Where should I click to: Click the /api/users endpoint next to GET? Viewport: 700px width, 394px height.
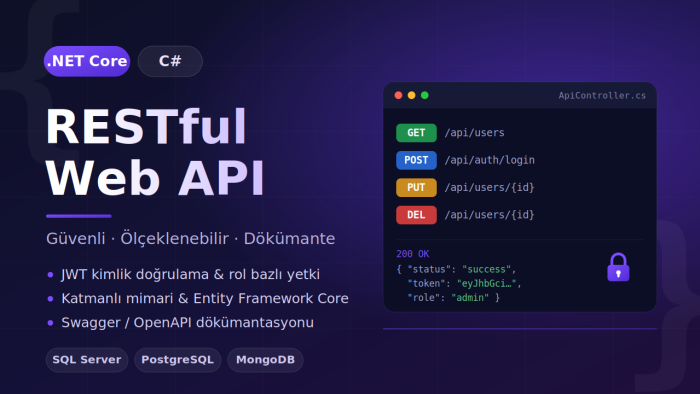[x=475, y=133]
